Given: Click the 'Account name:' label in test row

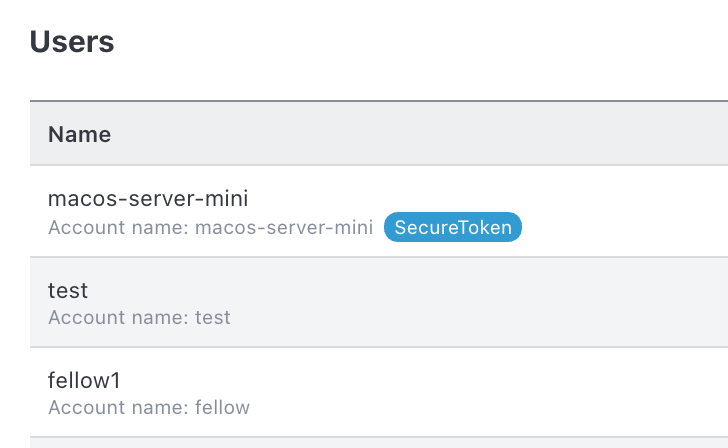Looking at the screenshot, I should coord(118,318).
